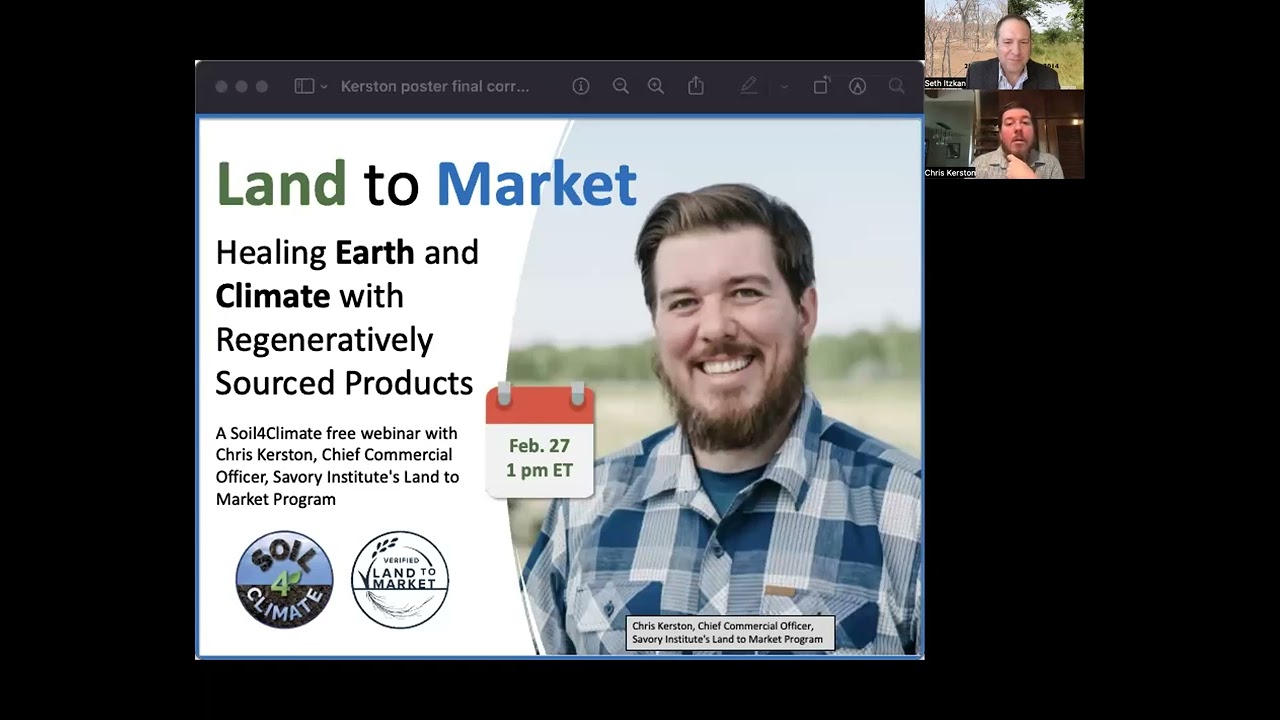Click the 'Land to Market' headline
This screenshot has height=720, width=1280.
pyautogui.click(x=427, y=184)
